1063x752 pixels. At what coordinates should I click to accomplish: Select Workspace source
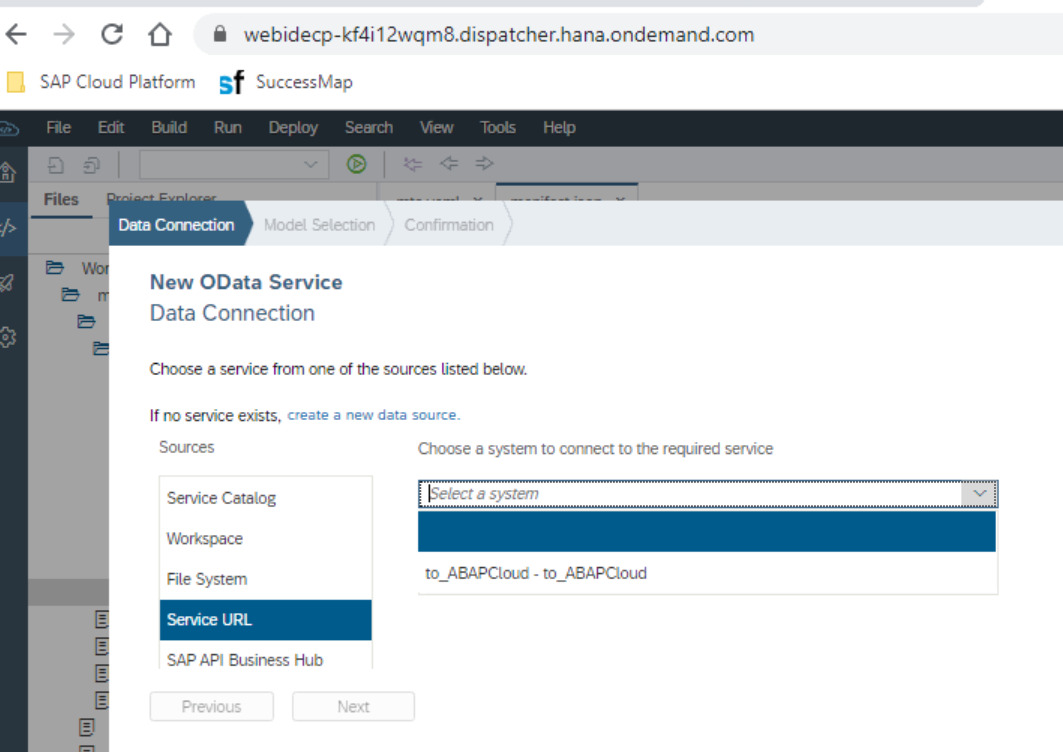click(x=266, y=538)
